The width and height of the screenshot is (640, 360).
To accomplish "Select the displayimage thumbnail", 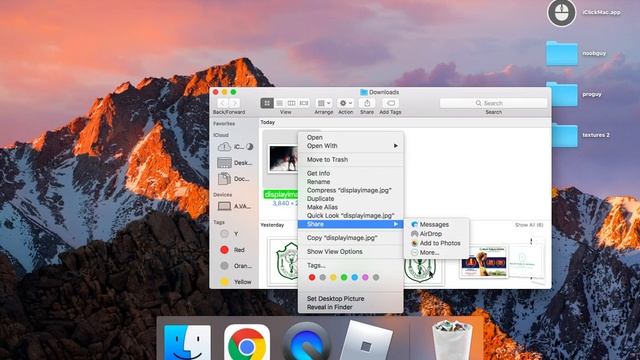I will [283, 159].
